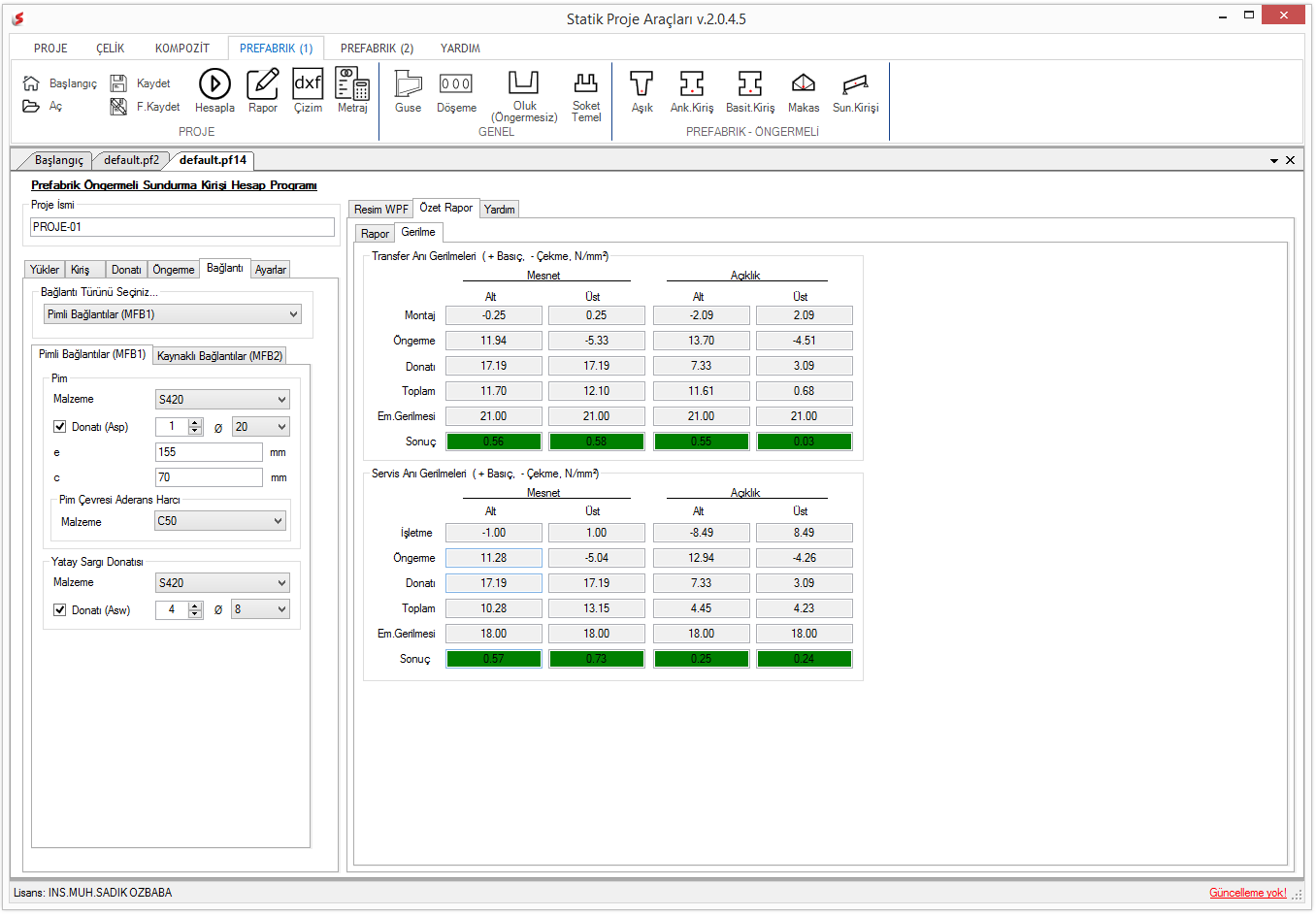This screenshot has width=1316, height=916.
Task: Click Servis İşletme Açıklık Üst 8.49 cell
Action: pyautogui.click(x=805, y=533)
